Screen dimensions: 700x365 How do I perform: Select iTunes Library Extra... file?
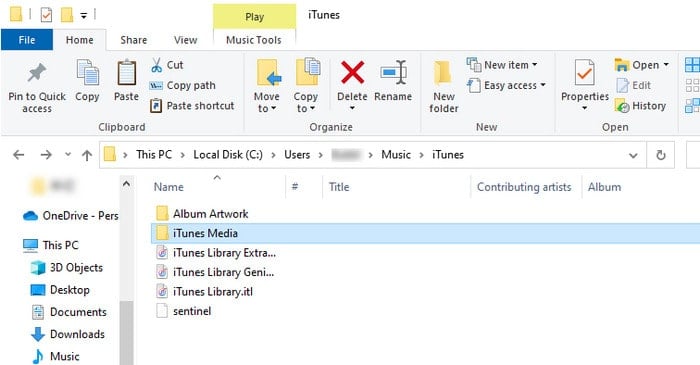[x=216, y=253]
